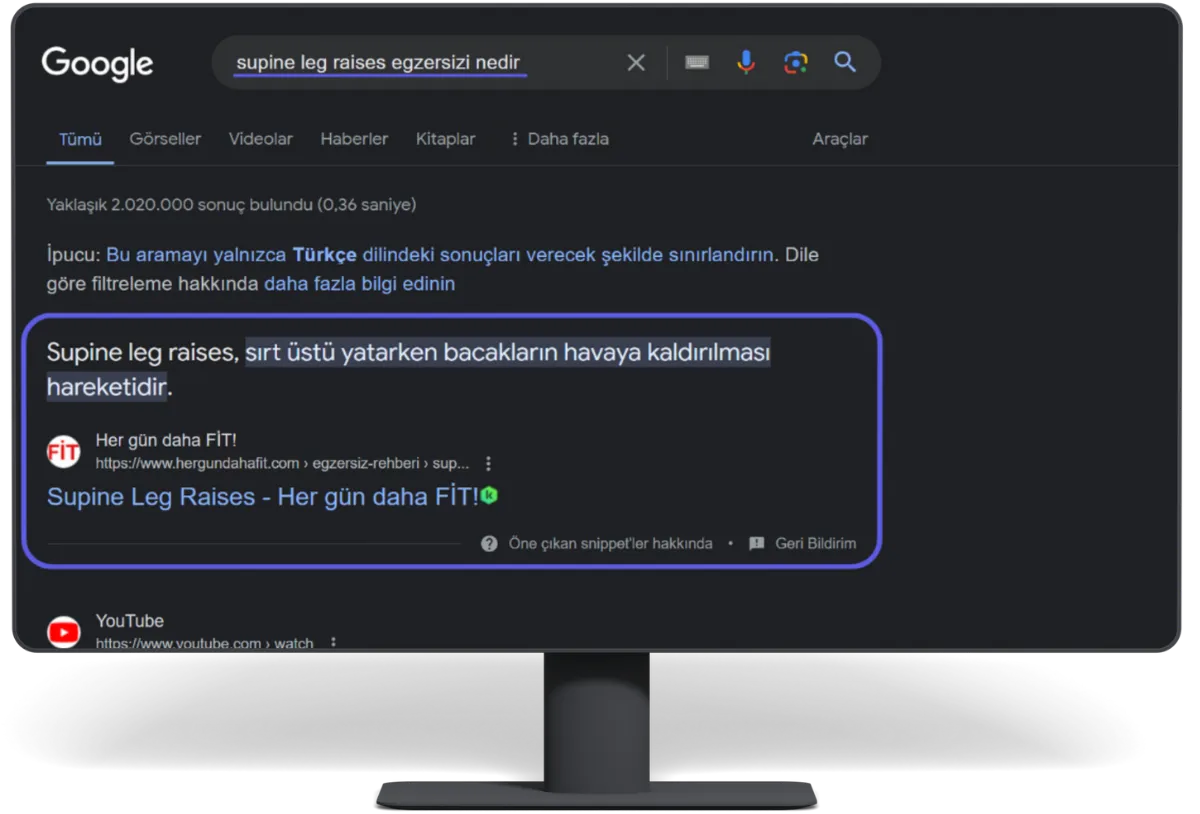Viewport: 1200px width, 814px height.
Task: Switch to the Videolar tab
Action: pos(260,139)
